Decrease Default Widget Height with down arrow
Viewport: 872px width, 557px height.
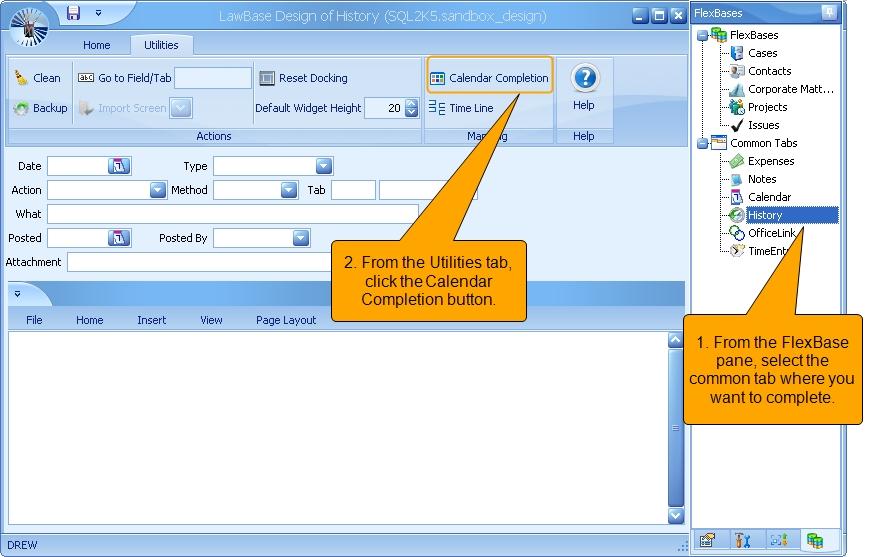tap(412, 112)
